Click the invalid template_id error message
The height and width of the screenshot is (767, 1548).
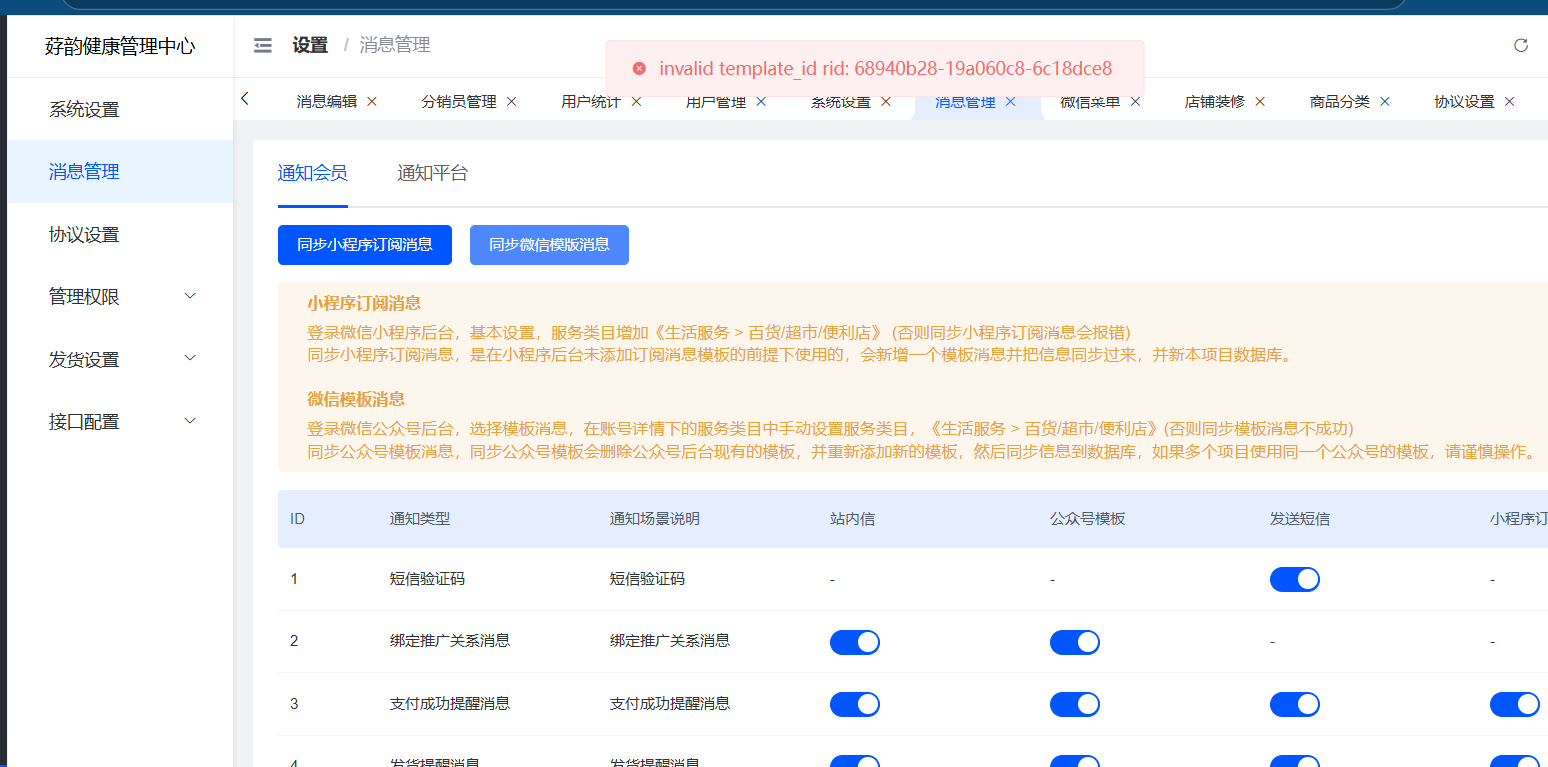tap(886, 69)
